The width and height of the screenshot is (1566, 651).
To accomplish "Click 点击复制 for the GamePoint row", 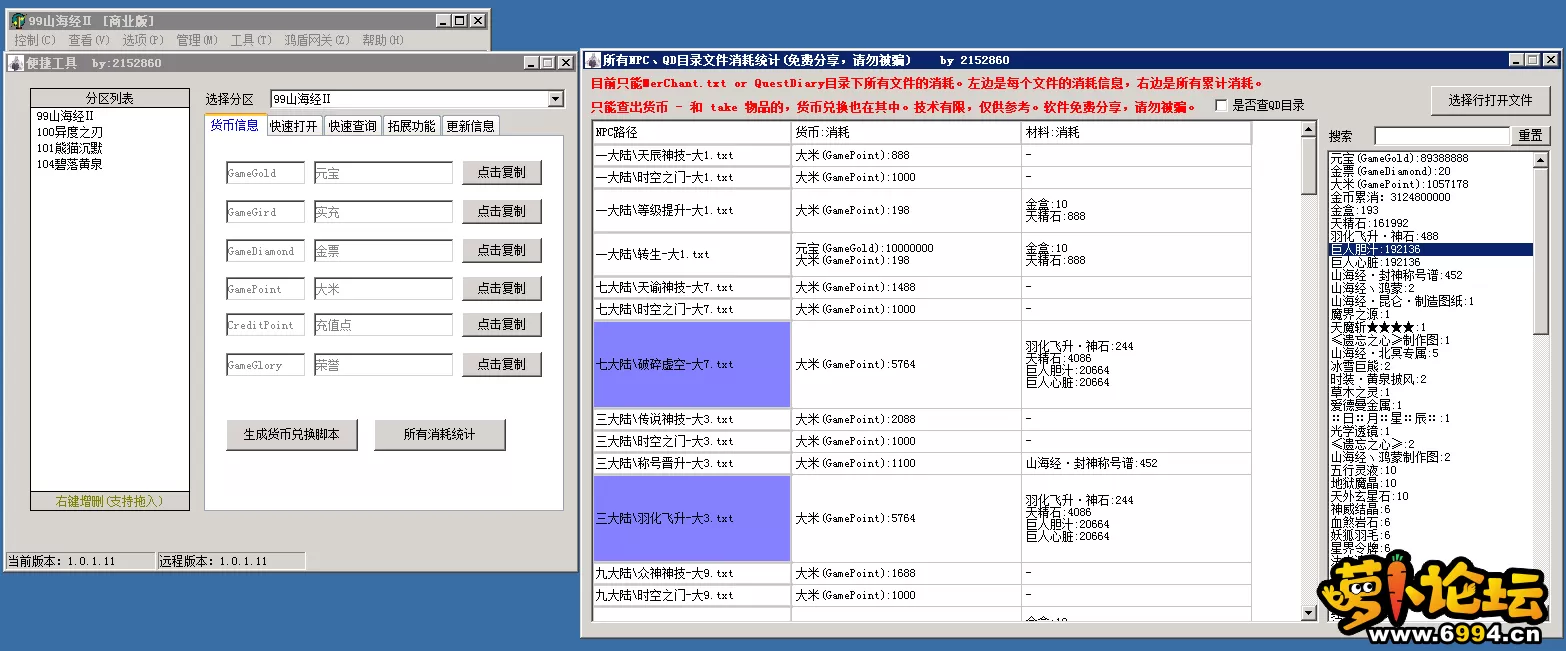I will pyautogui.click(x=501, y=288).
